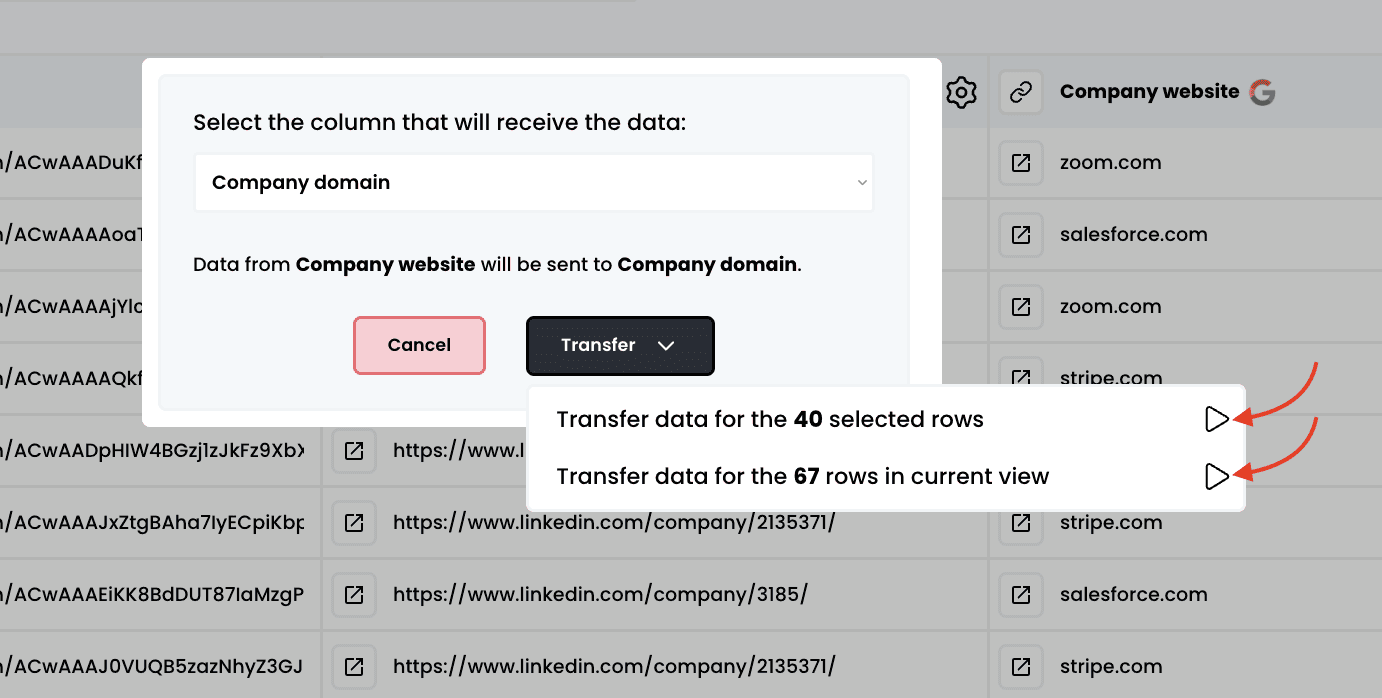
Task: Run play icon for 40 selected rows transfer
Action: click(x=1216, y=420)
